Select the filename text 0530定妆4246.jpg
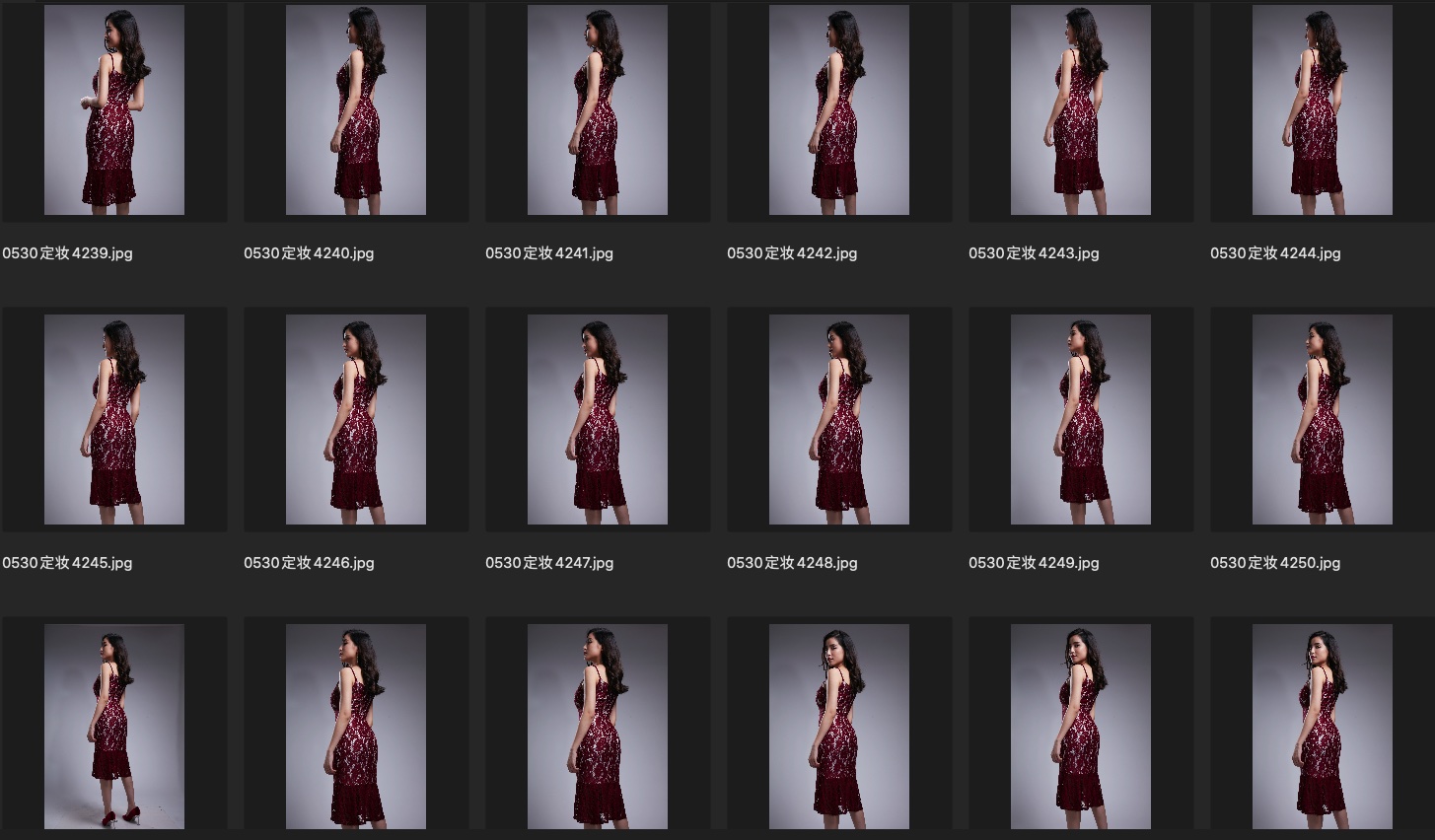 point(309,563)
